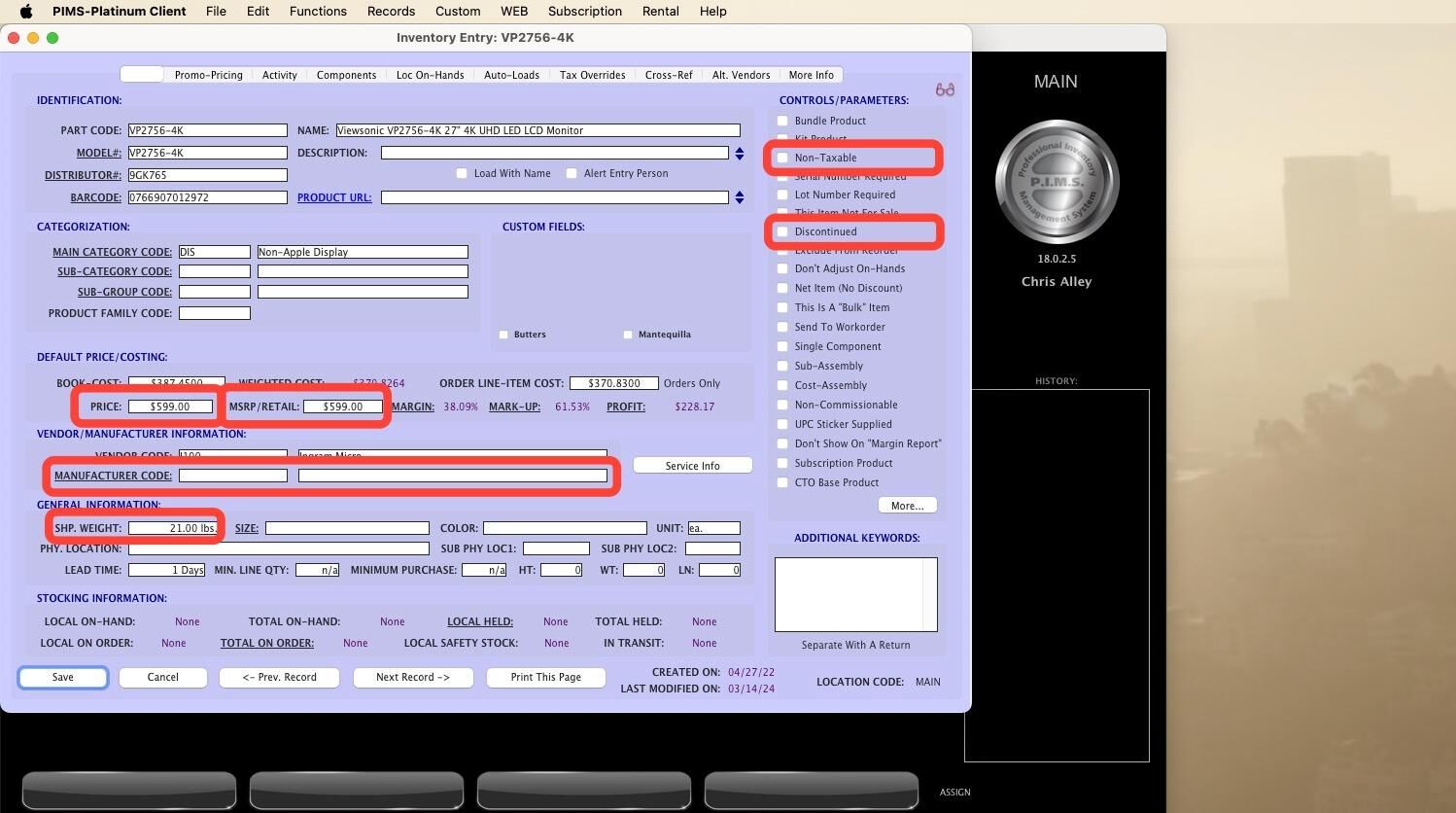The image size is (1456, 813).
Task: Click the arrows beside the Description field
Action: point(740,154)
